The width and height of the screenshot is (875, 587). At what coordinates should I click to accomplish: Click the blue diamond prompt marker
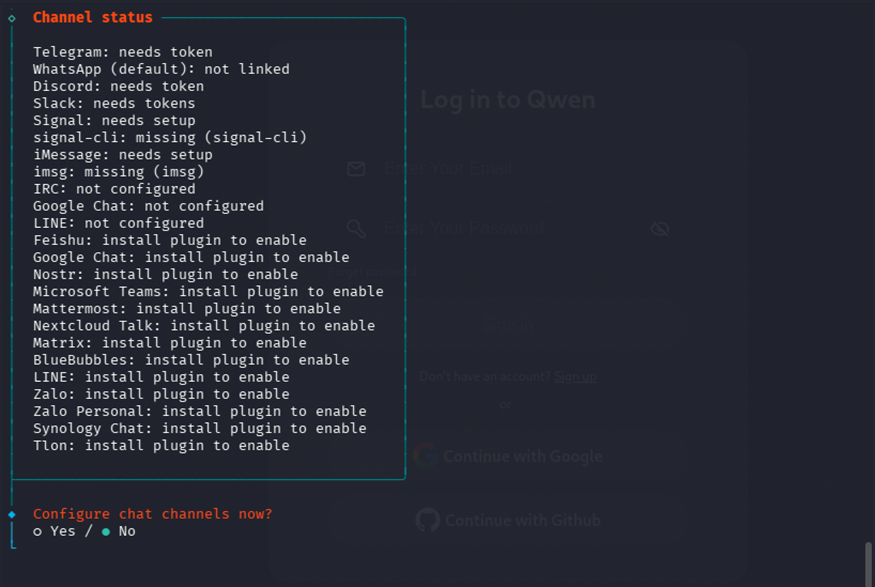(12, 514)
